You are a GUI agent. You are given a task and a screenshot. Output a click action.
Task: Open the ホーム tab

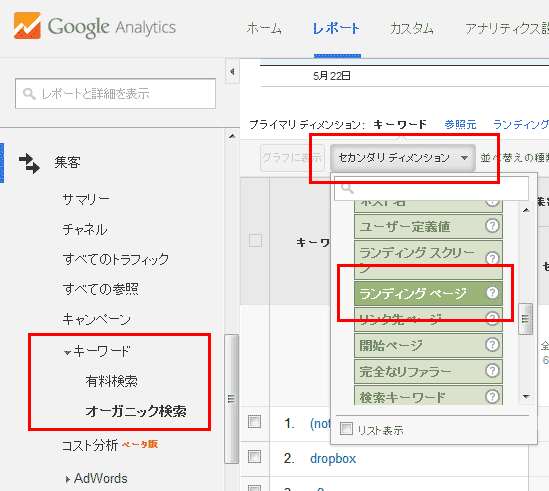[x=264, y=28]
